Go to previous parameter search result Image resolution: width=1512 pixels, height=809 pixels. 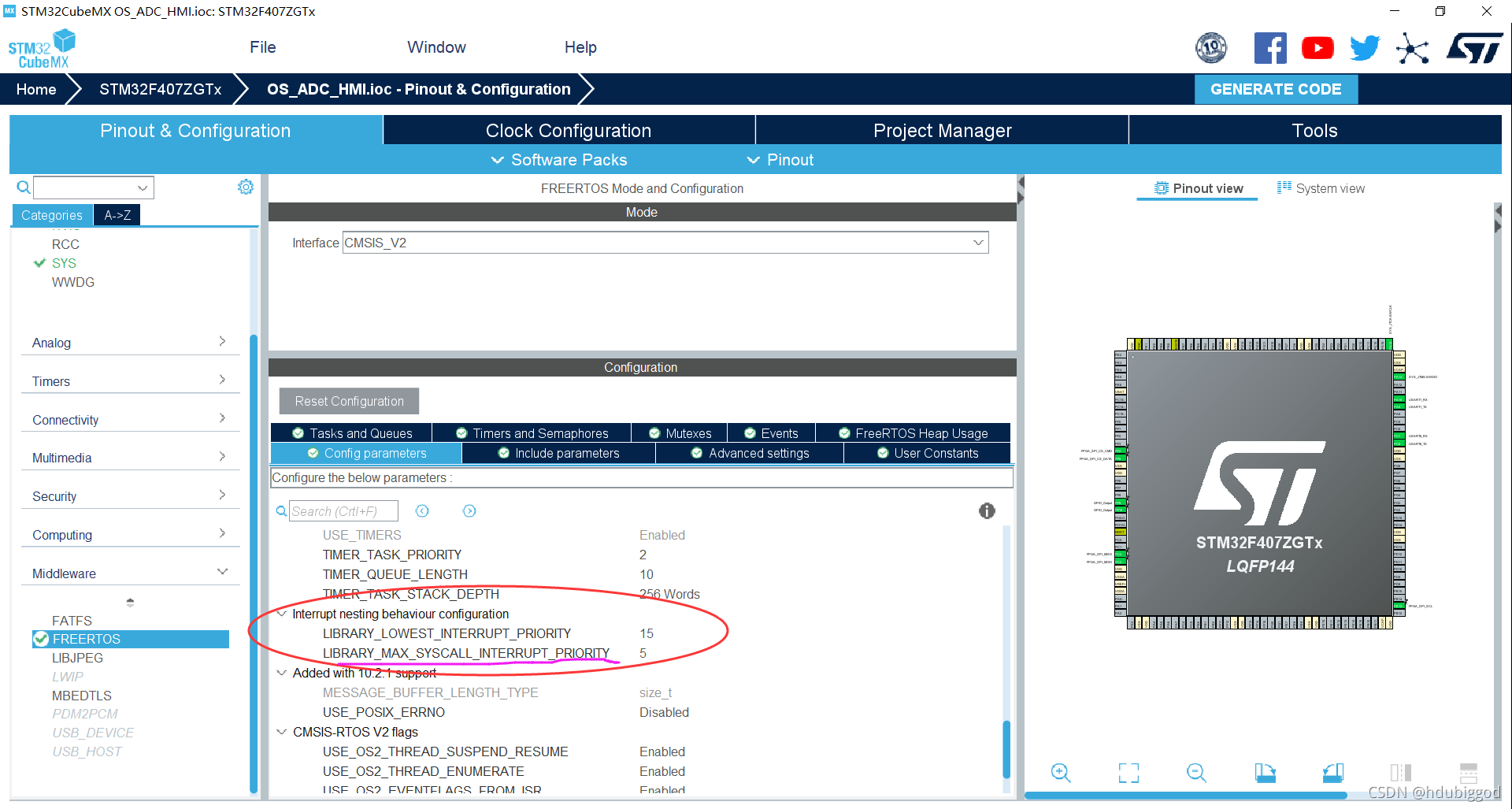tap(422, 511)
